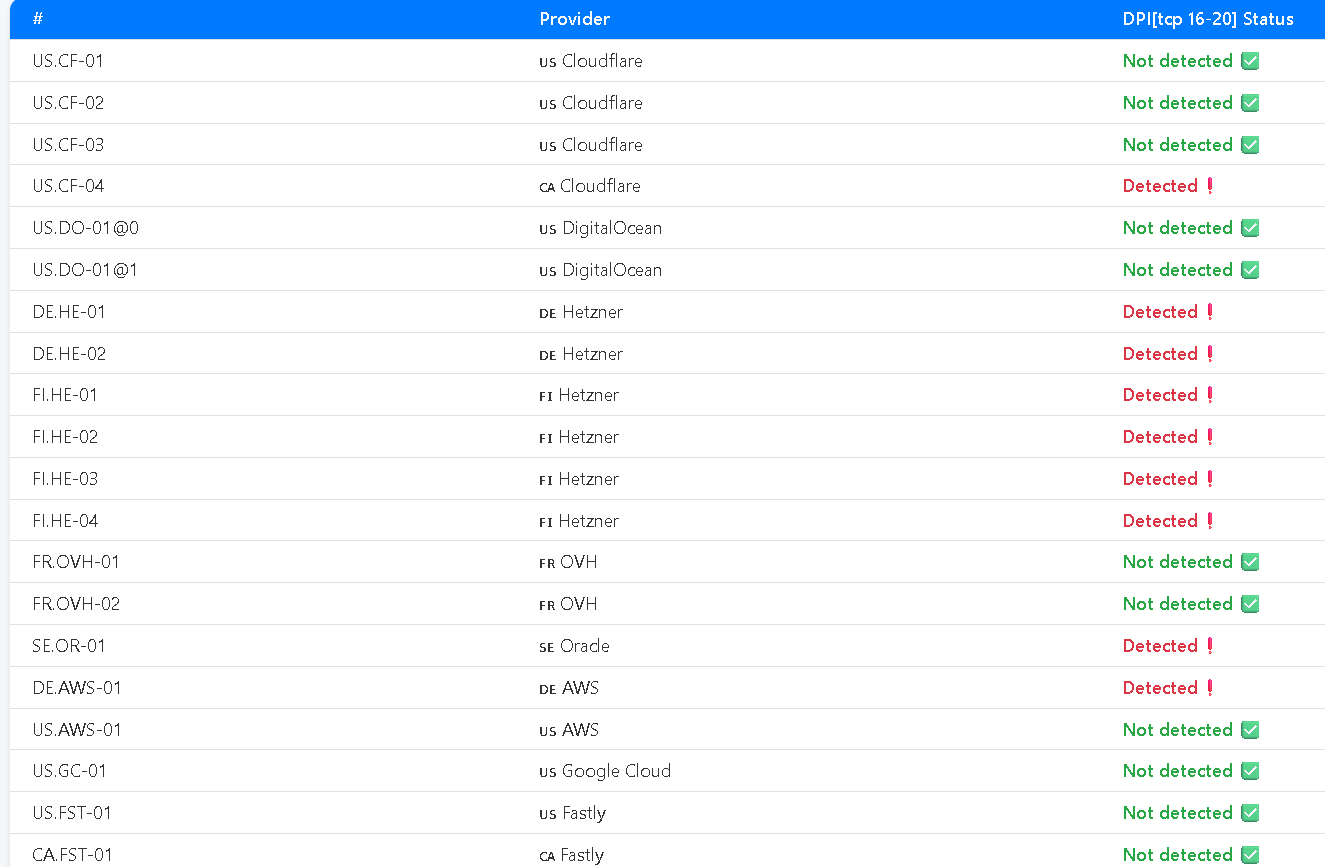Click the 'US.CF-02' row identifier
Viewport: 1325px width, 867px height.
click(x=68, y=103)
